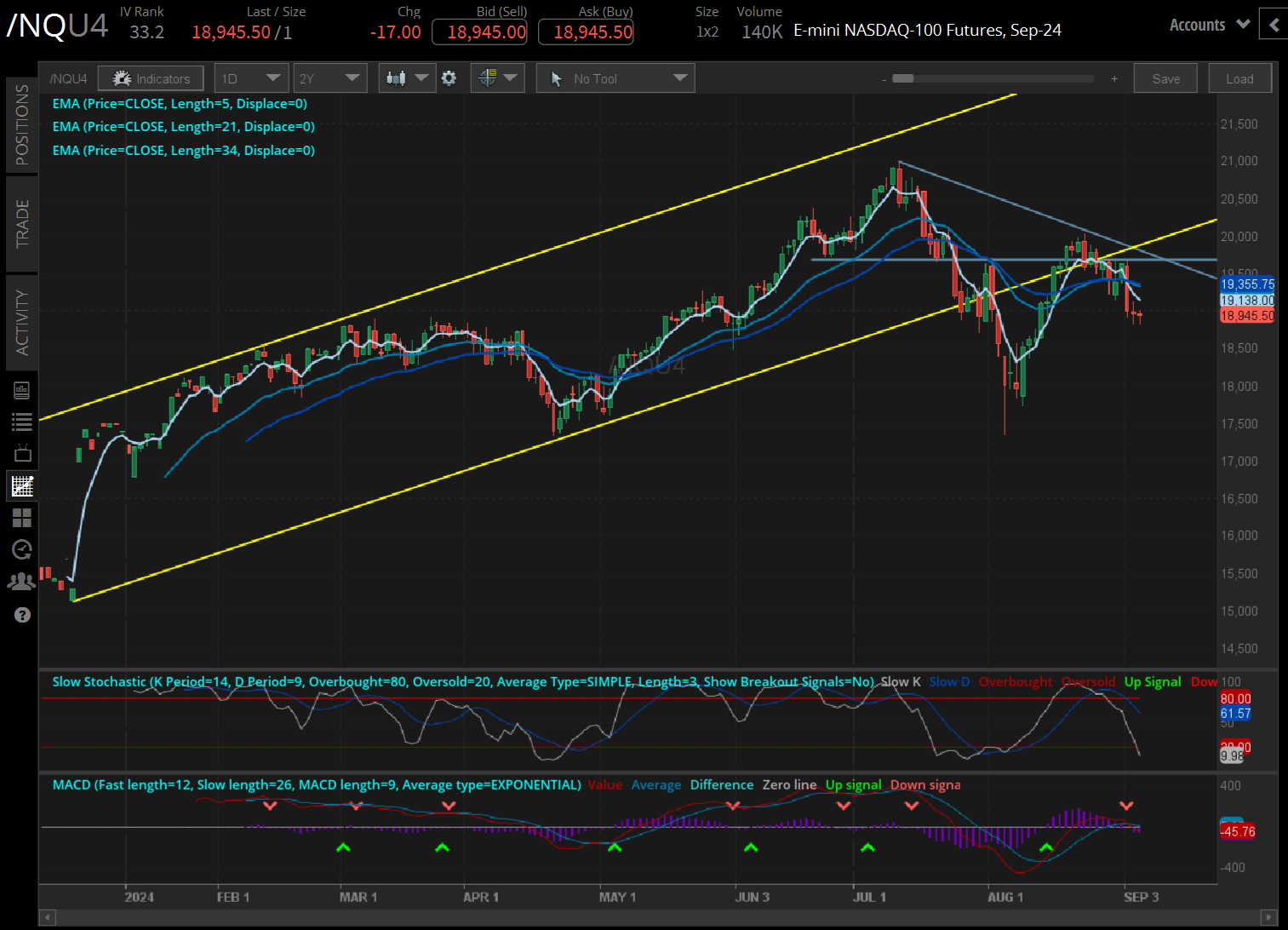Click the clock history icon in sidebar
This screenshot has height=930, width=1288.
21,549
